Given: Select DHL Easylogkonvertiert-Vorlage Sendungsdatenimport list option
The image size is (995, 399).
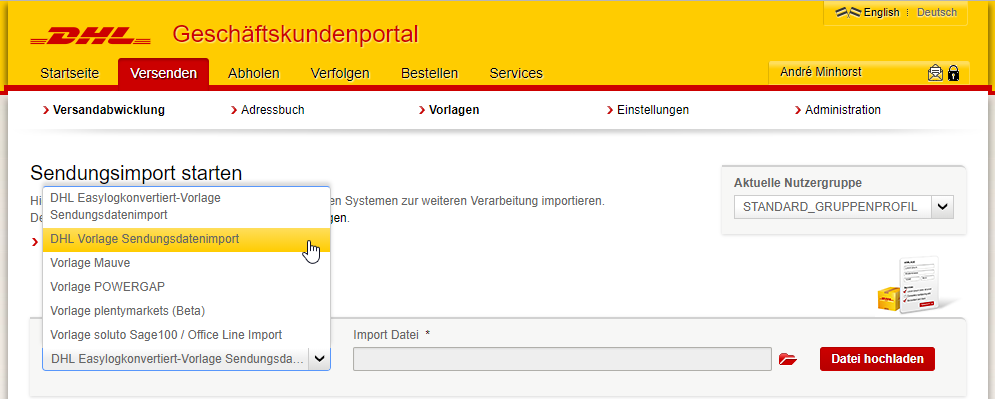Looking at the screenshot, I should [x=187, y=206].
